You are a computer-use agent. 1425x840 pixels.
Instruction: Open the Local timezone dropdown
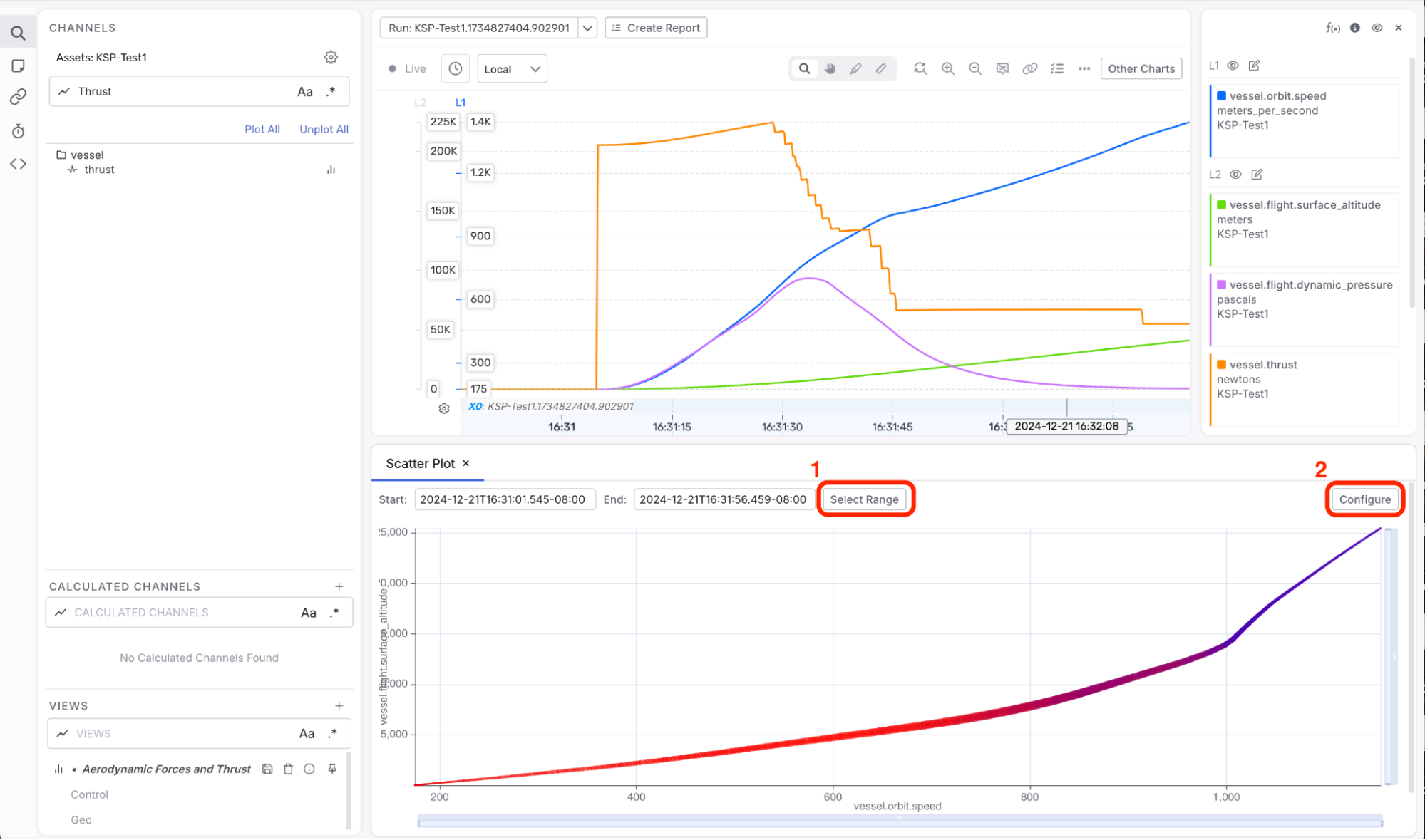pyautogui.click(x=511, y=69)
